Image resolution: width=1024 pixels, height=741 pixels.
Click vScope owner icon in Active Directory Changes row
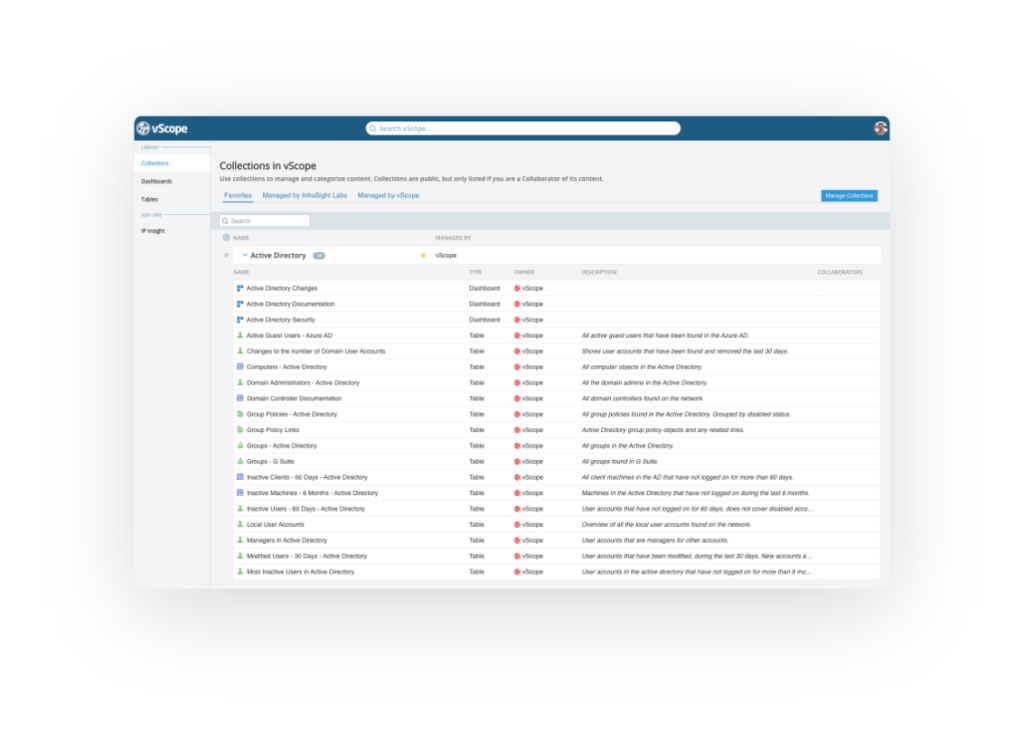coord(517,288)
